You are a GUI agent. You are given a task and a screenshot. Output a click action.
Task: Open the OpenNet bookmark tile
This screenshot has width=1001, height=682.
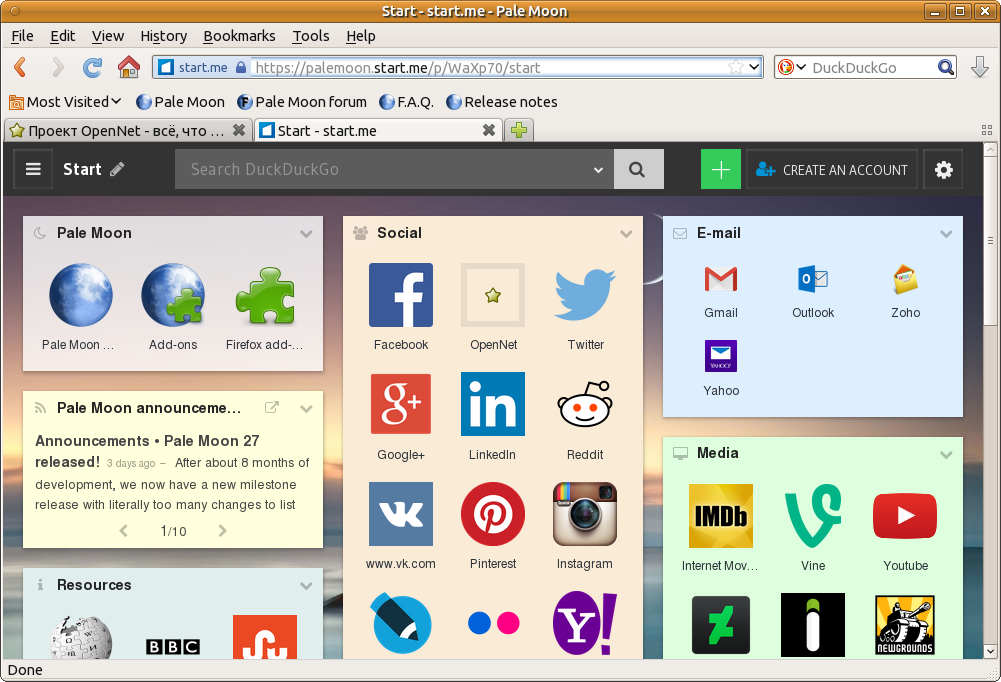pyautogui.click(x=493, y=295)
